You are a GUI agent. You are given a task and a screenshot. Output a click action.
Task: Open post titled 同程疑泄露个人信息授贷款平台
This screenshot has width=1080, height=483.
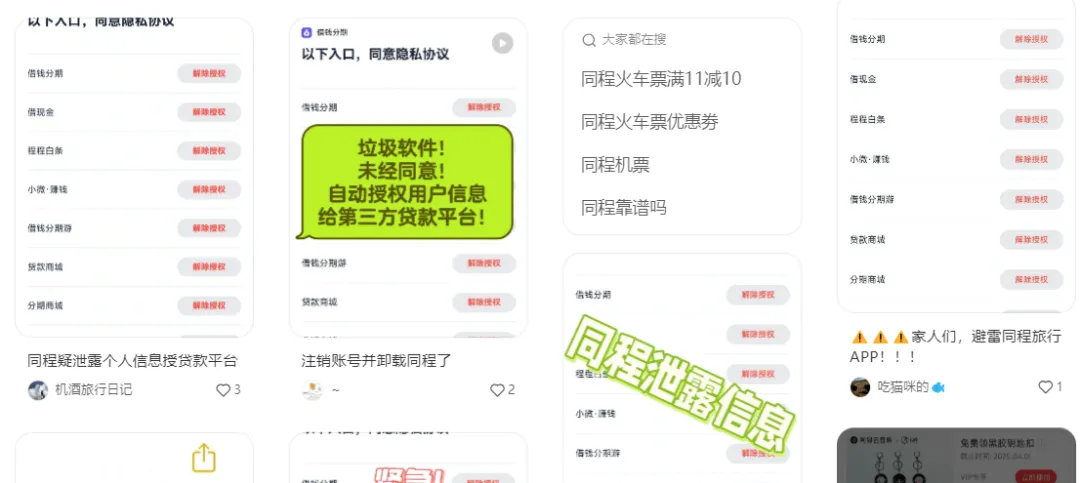pyautogui.click(x=132, y=360)
